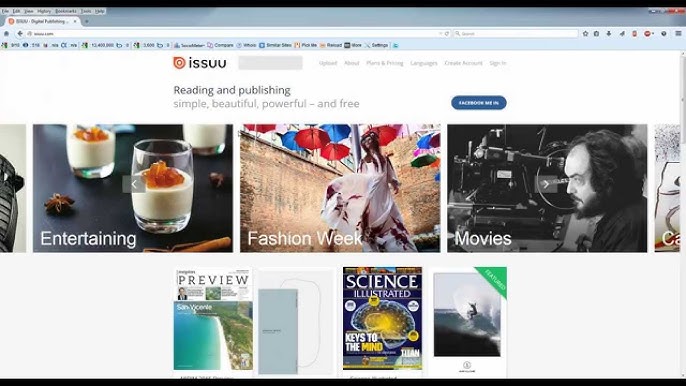Click the More toolbar button
The image size is (686, 386).
point(353,45)
